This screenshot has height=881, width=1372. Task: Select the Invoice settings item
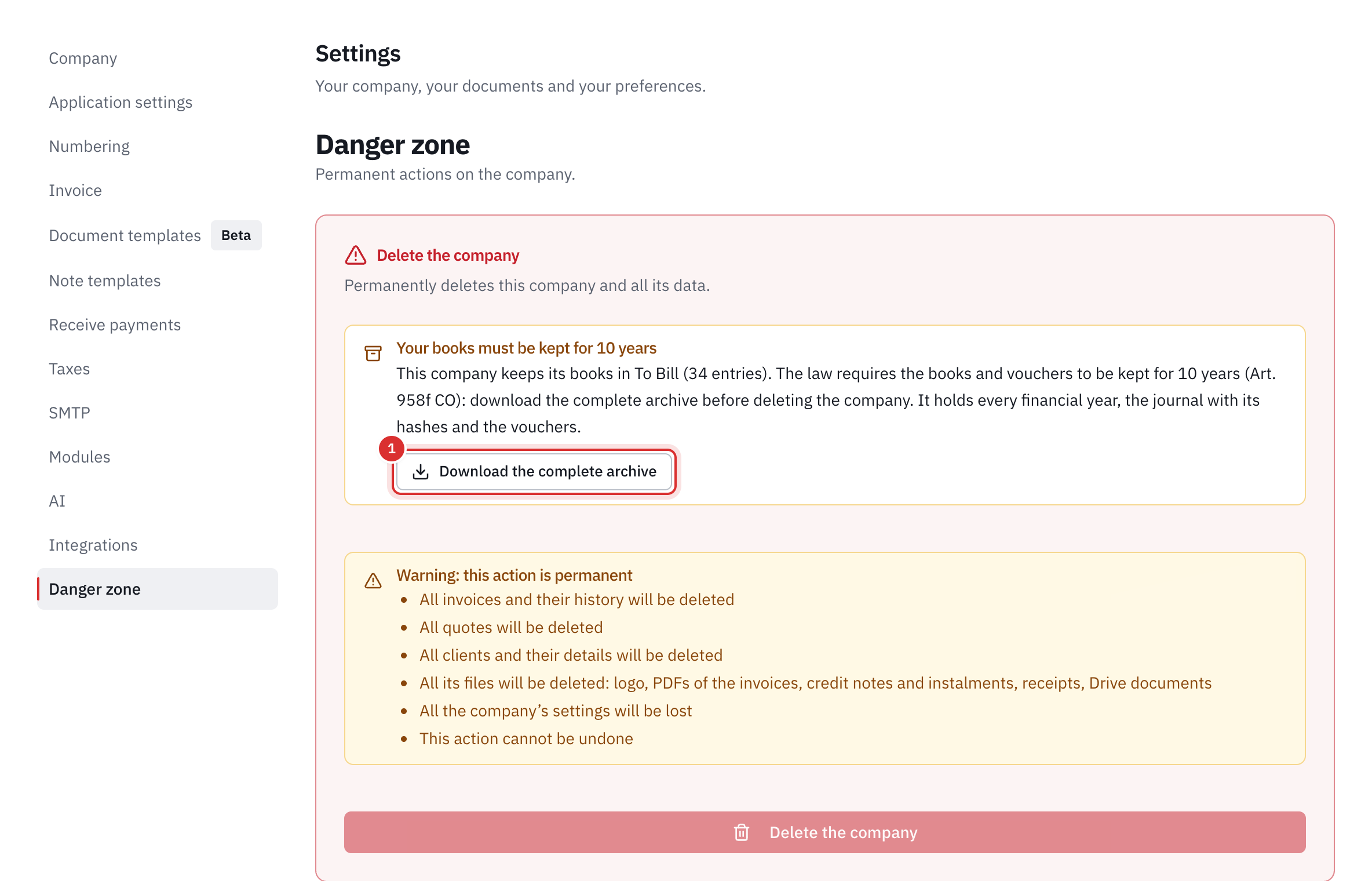point(75,190)
